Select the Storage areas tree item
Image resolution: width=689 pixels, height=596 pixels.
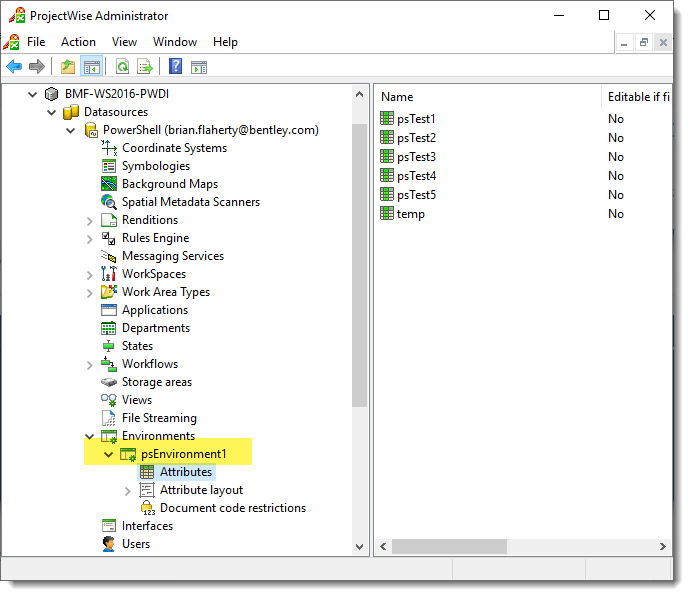click(x=156, y=382)
